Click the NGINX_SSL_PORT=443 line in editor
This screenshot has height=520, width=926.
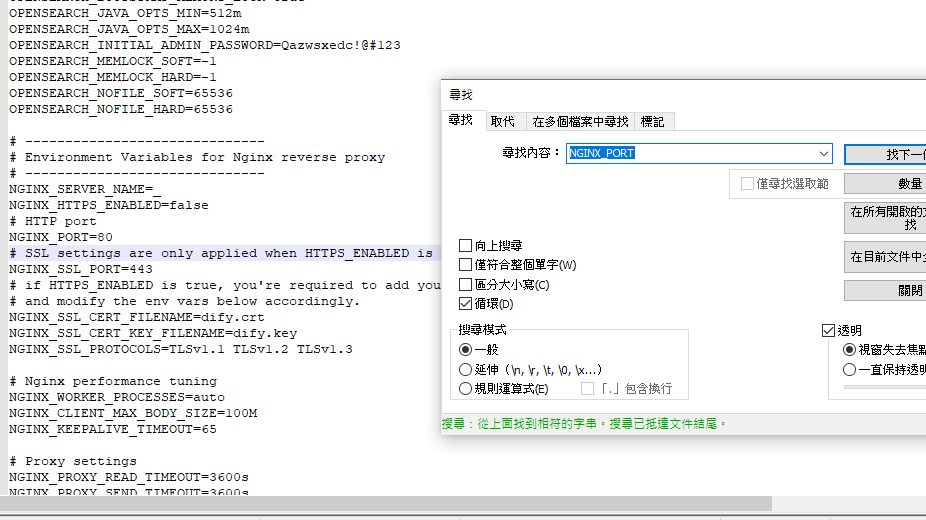pyautogui.click(x=81, y=269)
